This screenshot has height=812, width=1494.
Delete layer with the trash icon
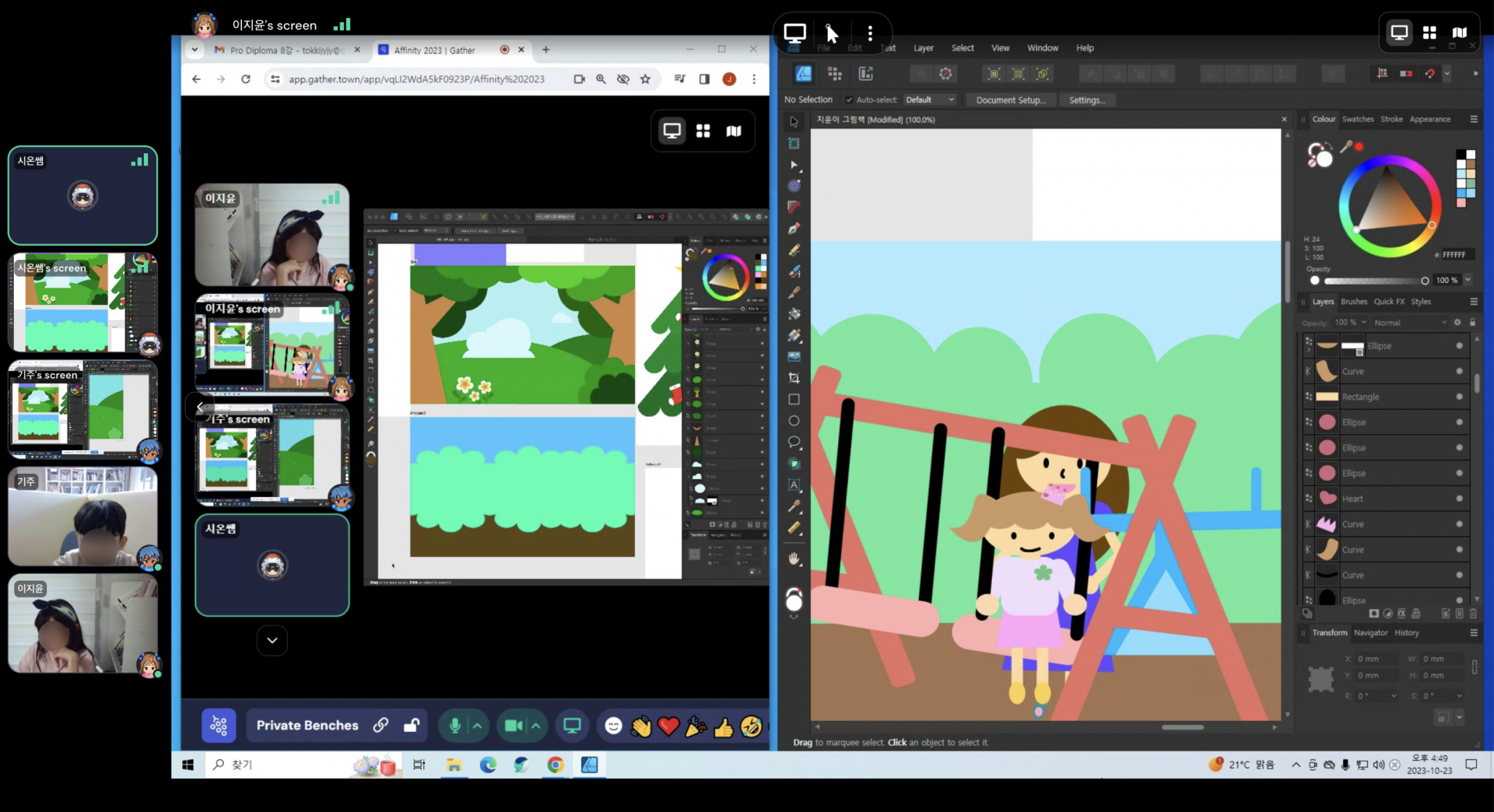pyautogui.click(x=1473, y=614)
